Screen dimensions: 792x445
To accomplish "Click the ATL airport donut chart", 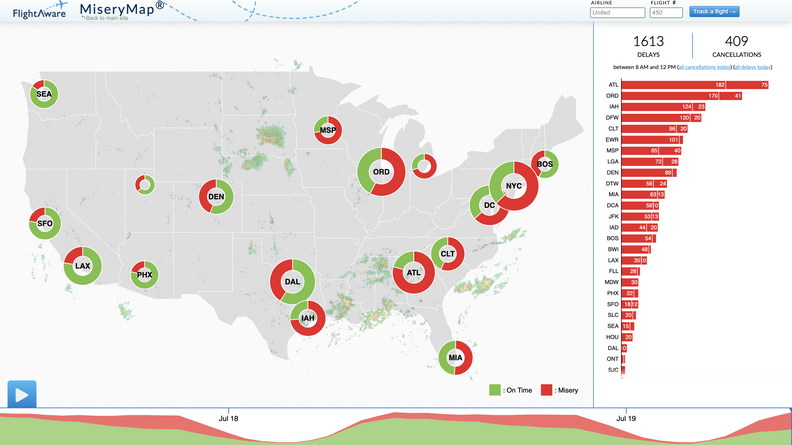I will pyautogui.click(x=414, y=273).
